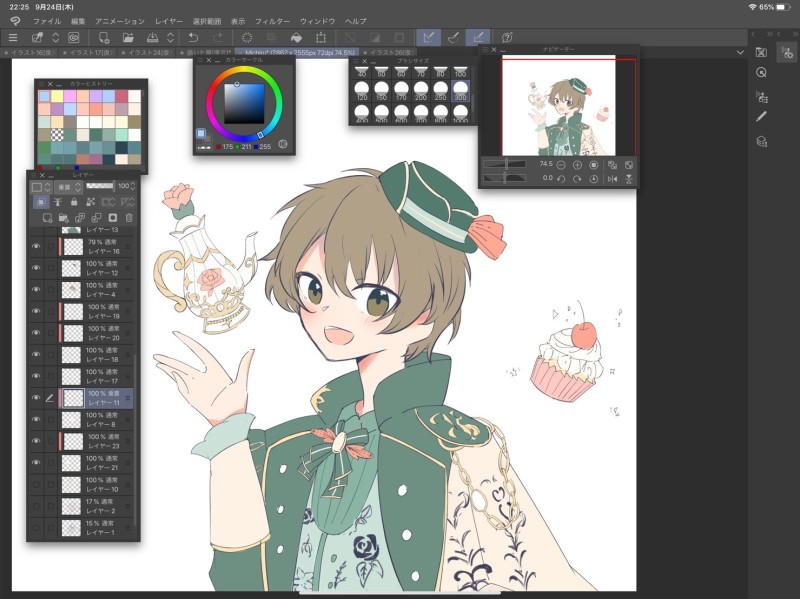Open the hamburger menu in the command bar

pyautogui.click(x=13, y=37)
